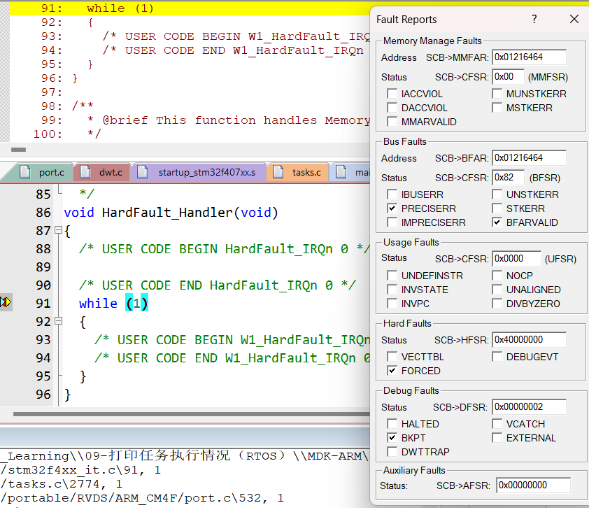Click the disassembly pane horizontal scrollbar thumb
This screenshot has width=589, height=508.
[x=18, y=150]
